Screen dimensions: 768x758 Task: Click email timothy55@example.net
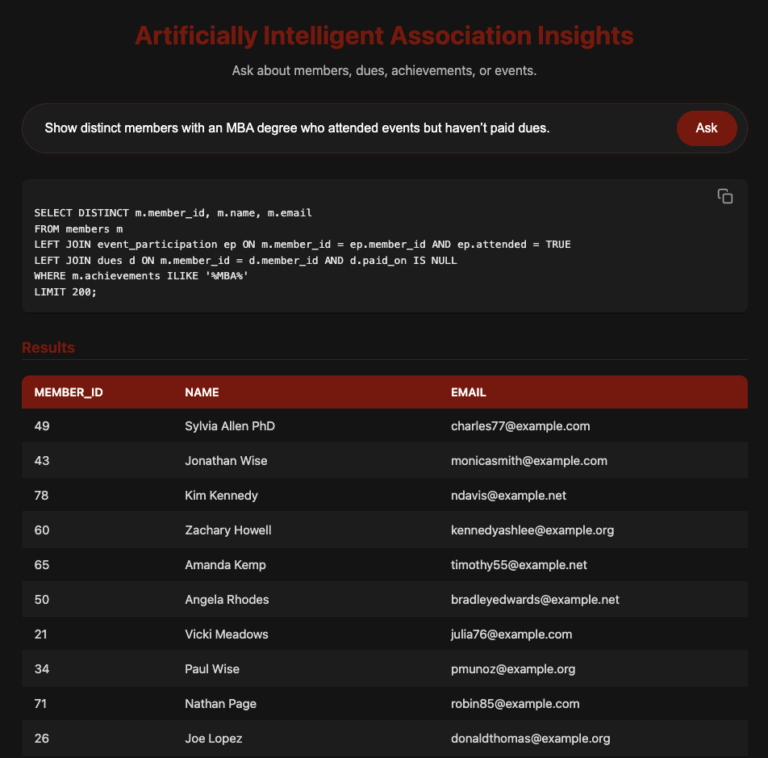[519, 565]
